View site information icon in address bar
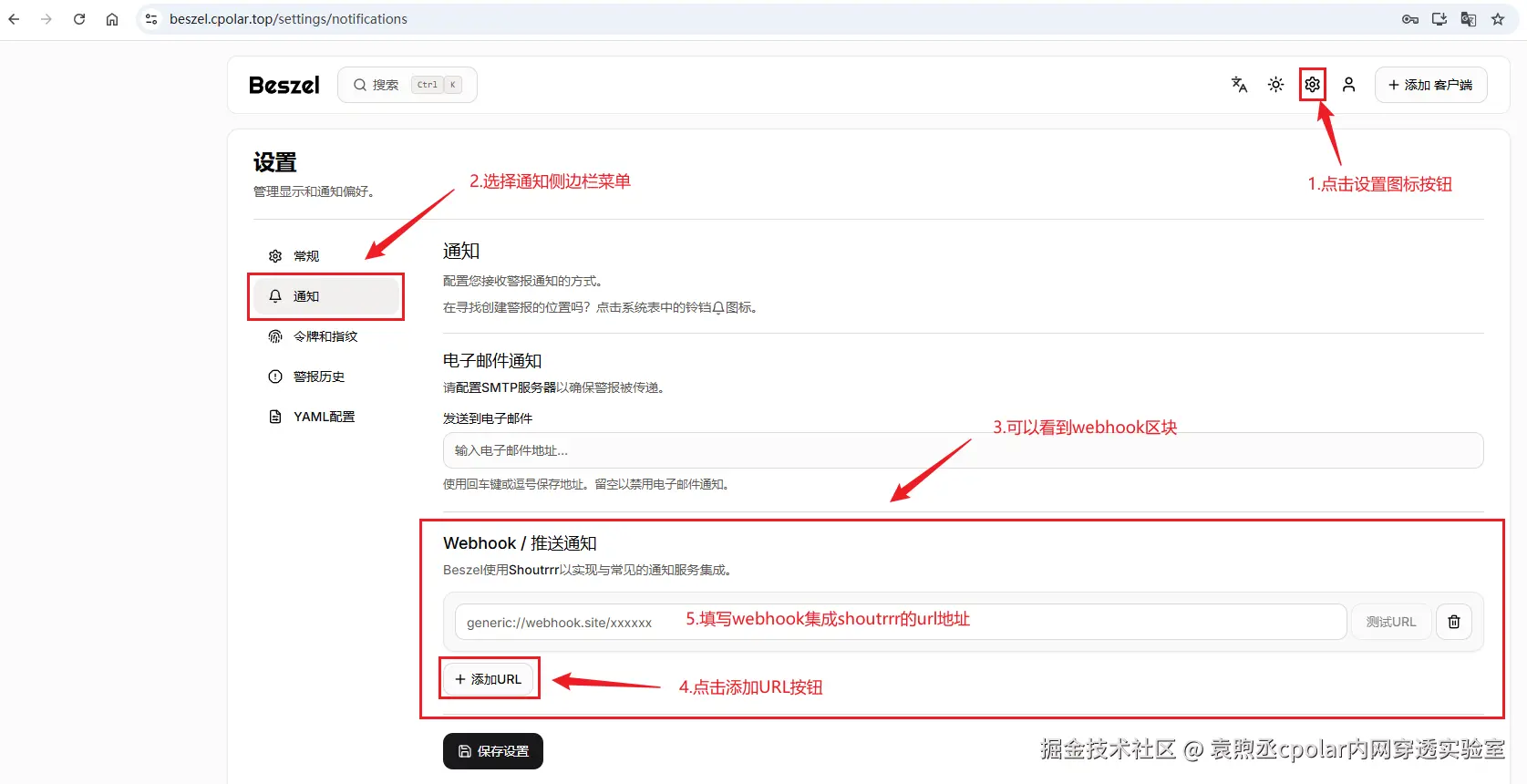This screenshot has height=784, width=1527. coord(151,19)
